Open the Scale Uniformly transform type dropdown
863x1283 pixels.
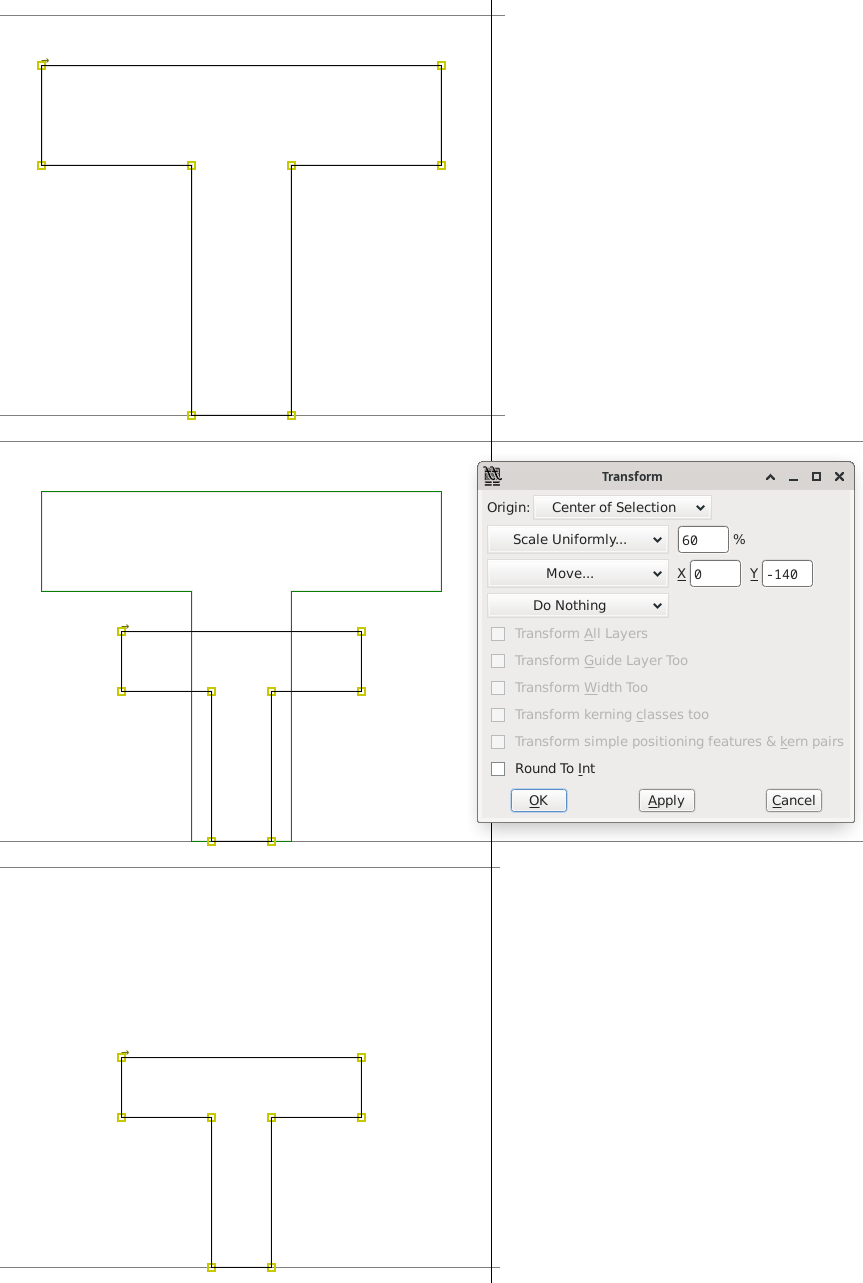click(x=577, y=539)
